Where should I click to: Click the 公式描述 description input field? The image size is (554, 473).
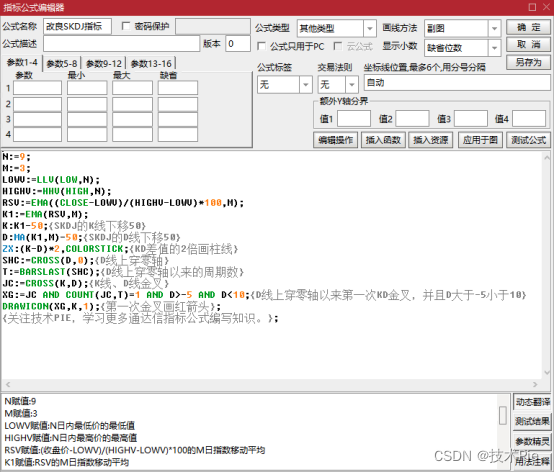[x=122, y=44]
